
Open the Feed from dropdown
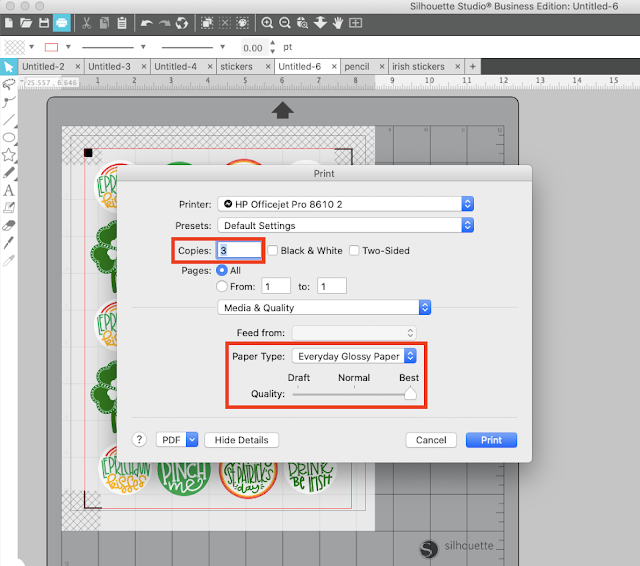354,333
